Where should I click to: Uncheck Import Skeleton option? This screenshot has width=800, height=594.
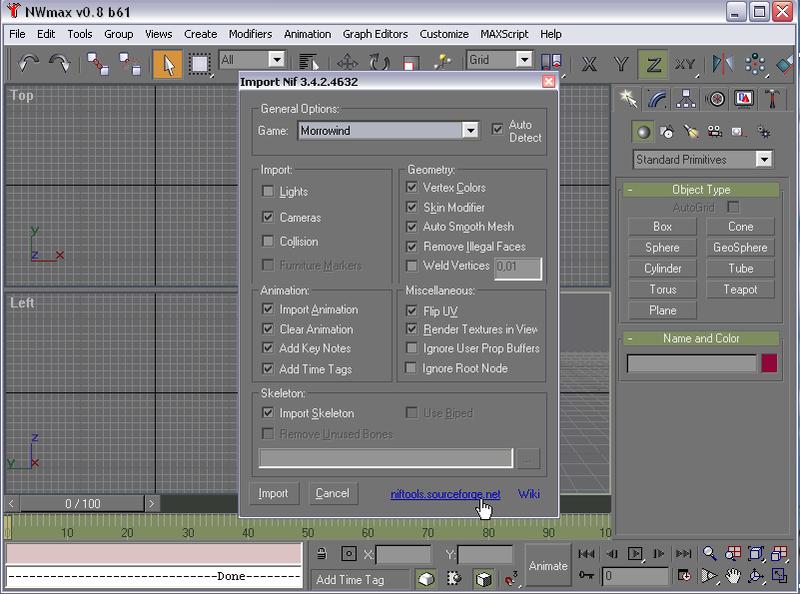[267, 412]
